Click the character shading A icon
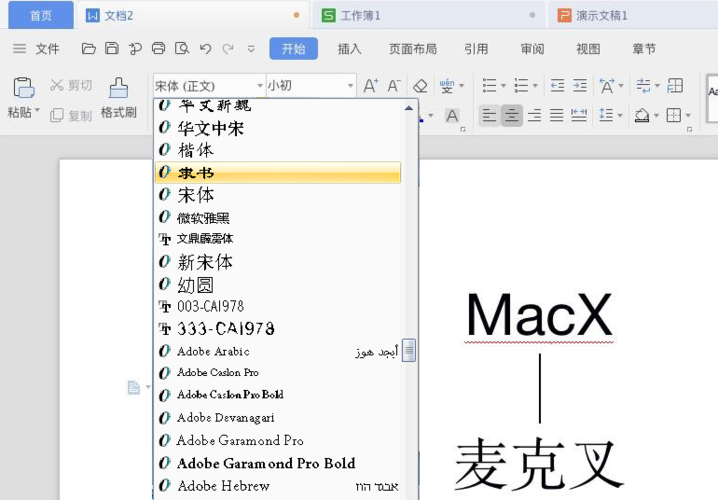This screenshot has height=500, width=718. tap(452, 115)
